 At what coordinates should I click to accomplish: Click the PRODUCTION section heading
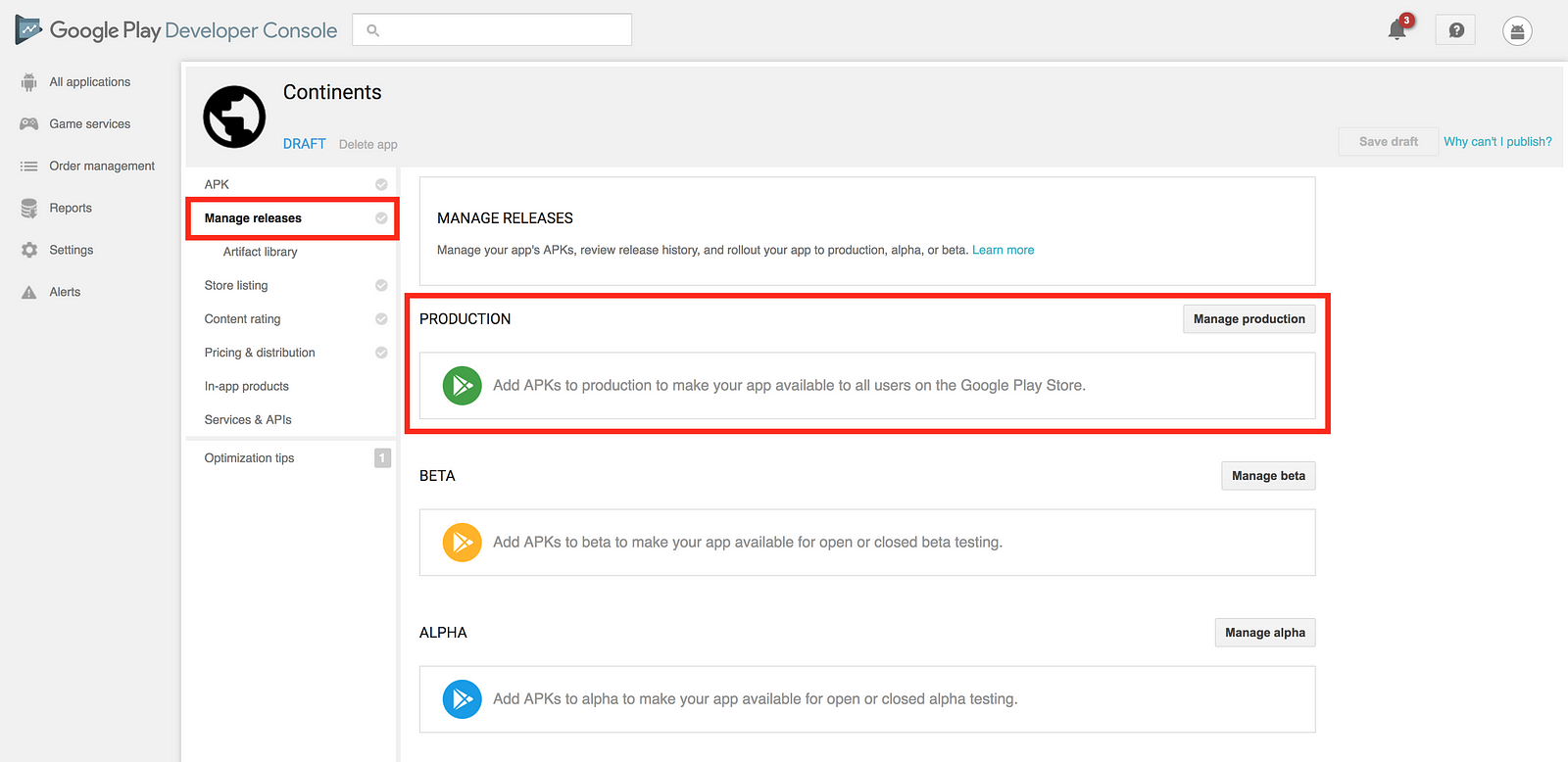tap(465, 319)
